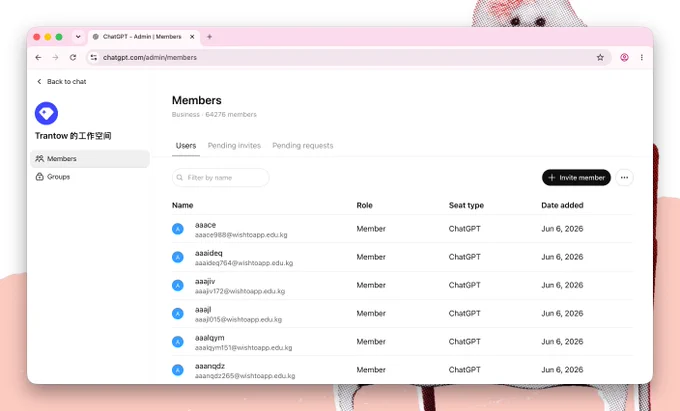Go back to the previous browser page

coord(38,57)
